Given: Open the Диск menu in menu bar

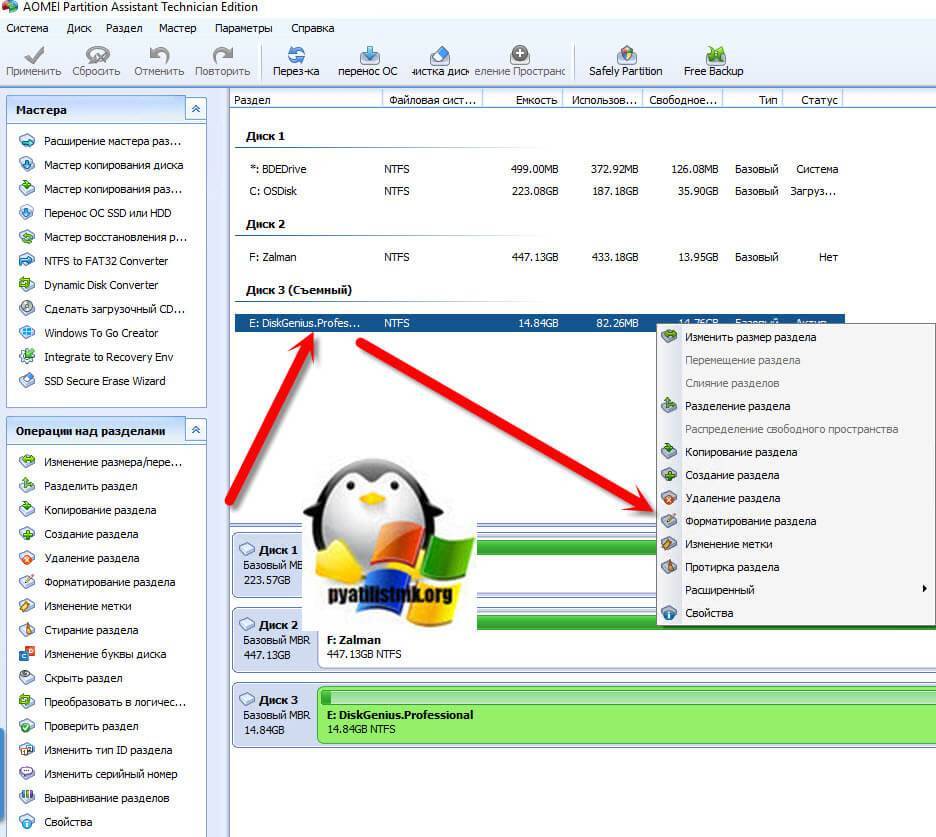Looking at the screenshot, I should pos(79,28).
